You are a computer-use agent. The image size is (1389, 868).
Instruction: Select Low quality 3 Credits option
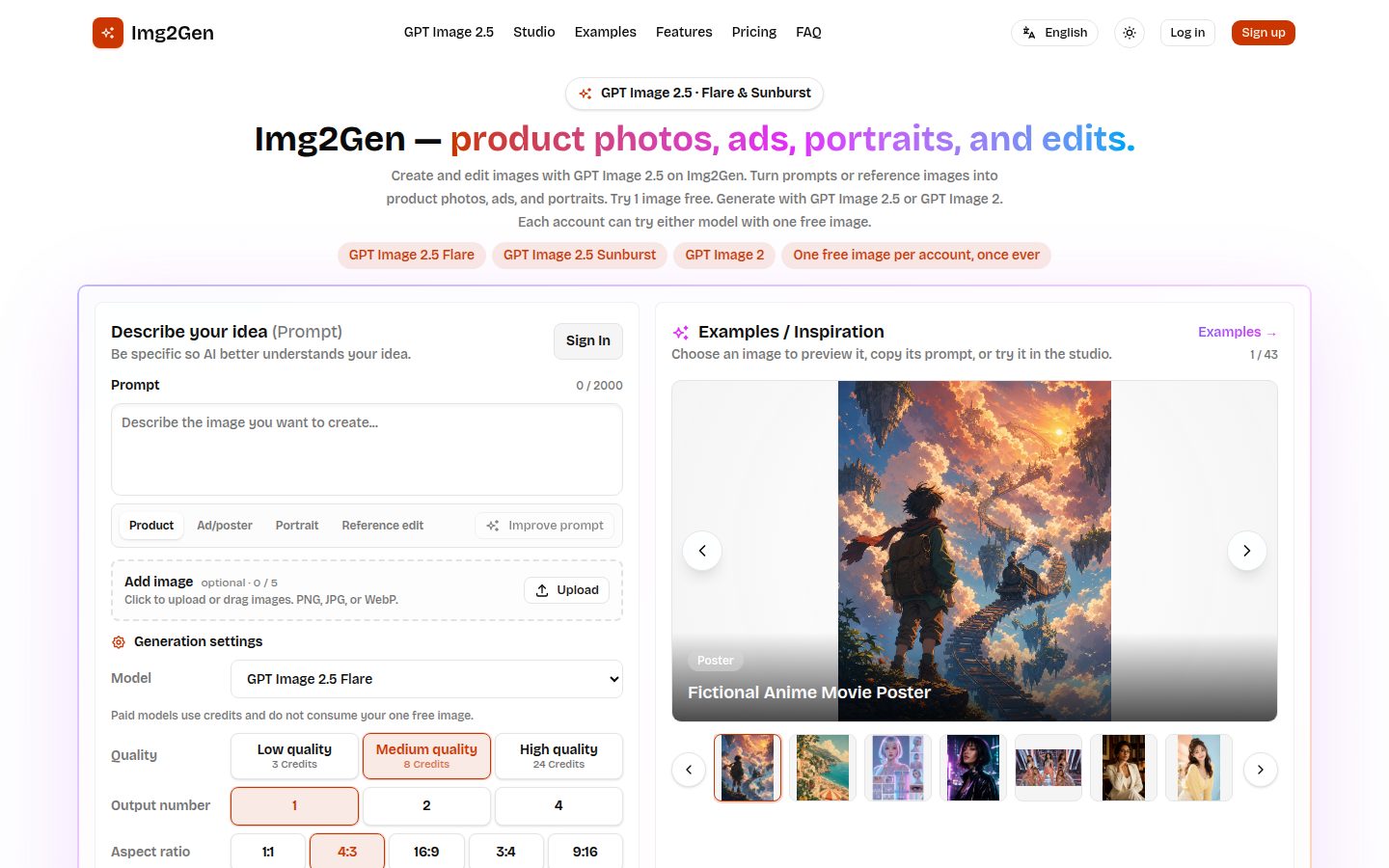pos(294,756)
